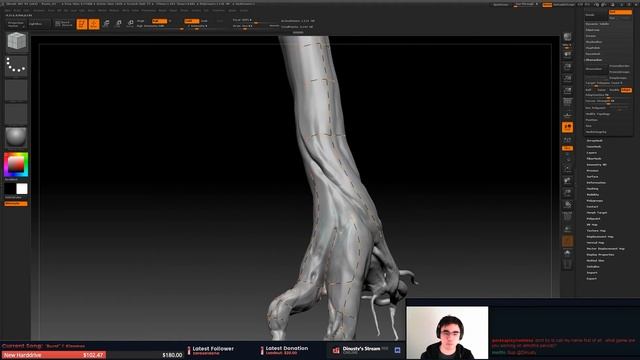Viewport: 640px width, 360px height.
Task: Expand the EdgeLoop section
Action: tap(593, 30)
